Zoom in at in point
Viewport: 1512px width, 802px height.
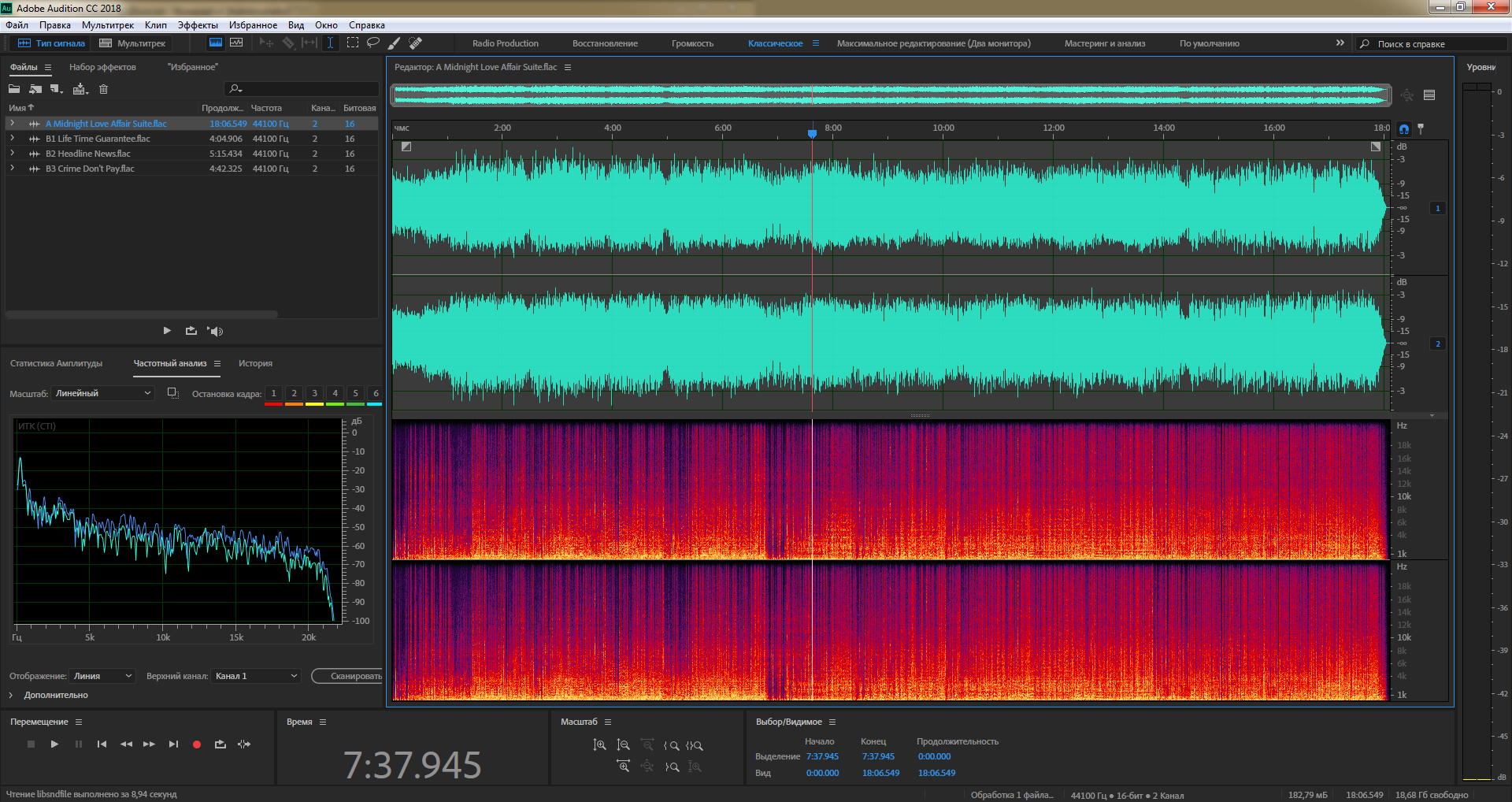(672, 745)
